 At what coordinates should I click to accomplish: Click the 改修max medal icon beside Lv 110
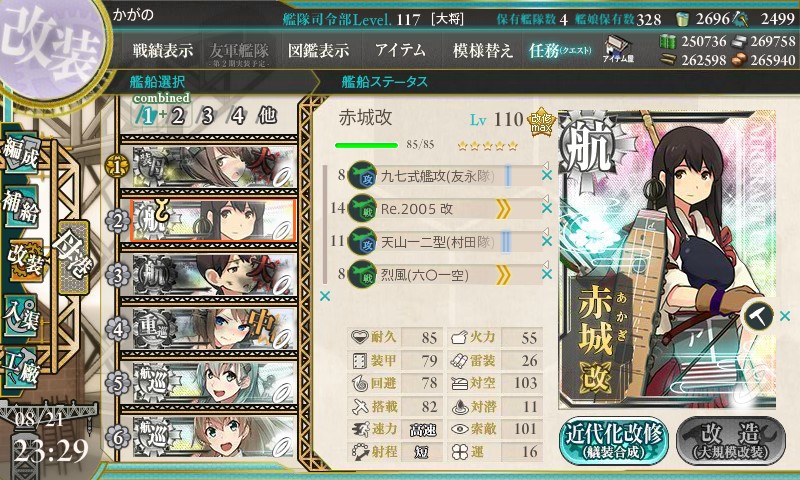point(541,121)
